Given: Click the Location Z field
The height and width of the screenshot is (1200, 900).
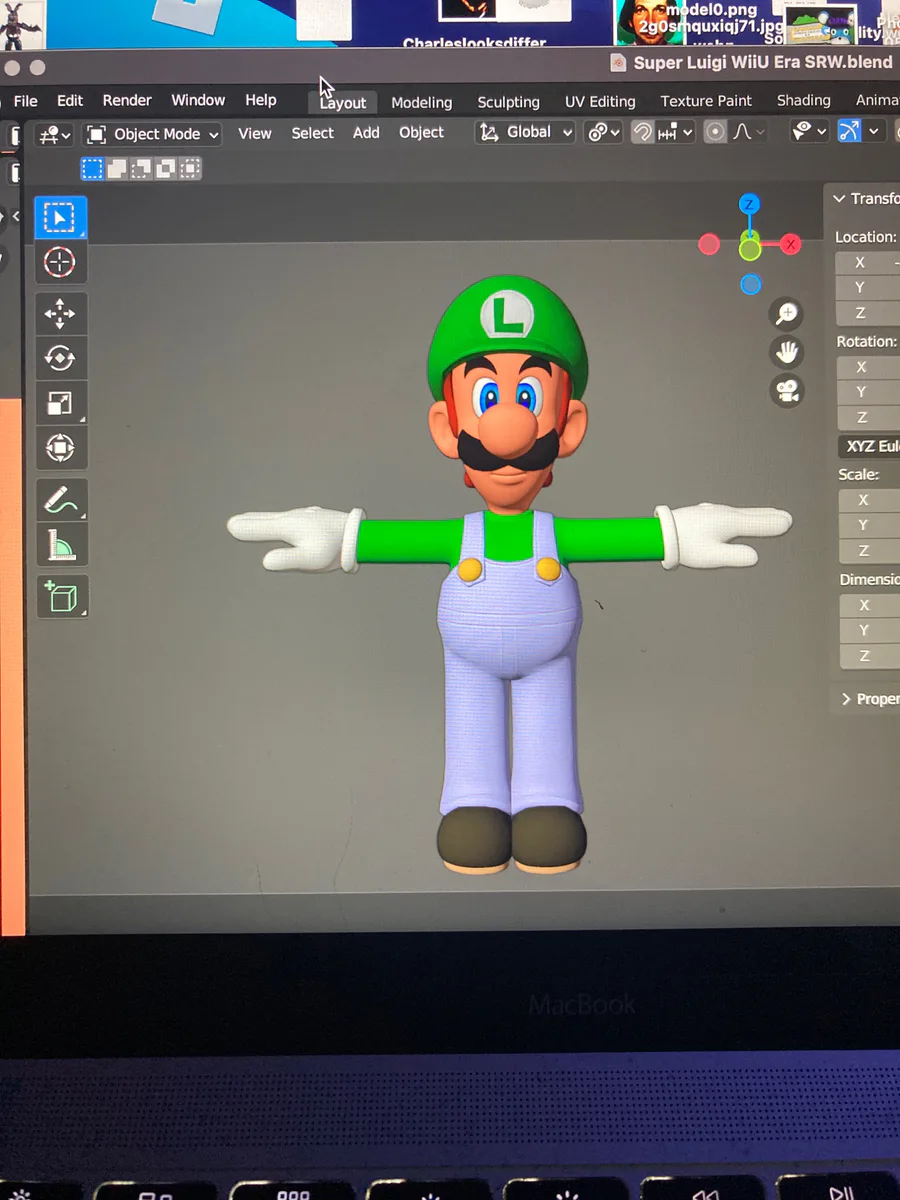Looking at the screenshot, I should tap(868, 313).
